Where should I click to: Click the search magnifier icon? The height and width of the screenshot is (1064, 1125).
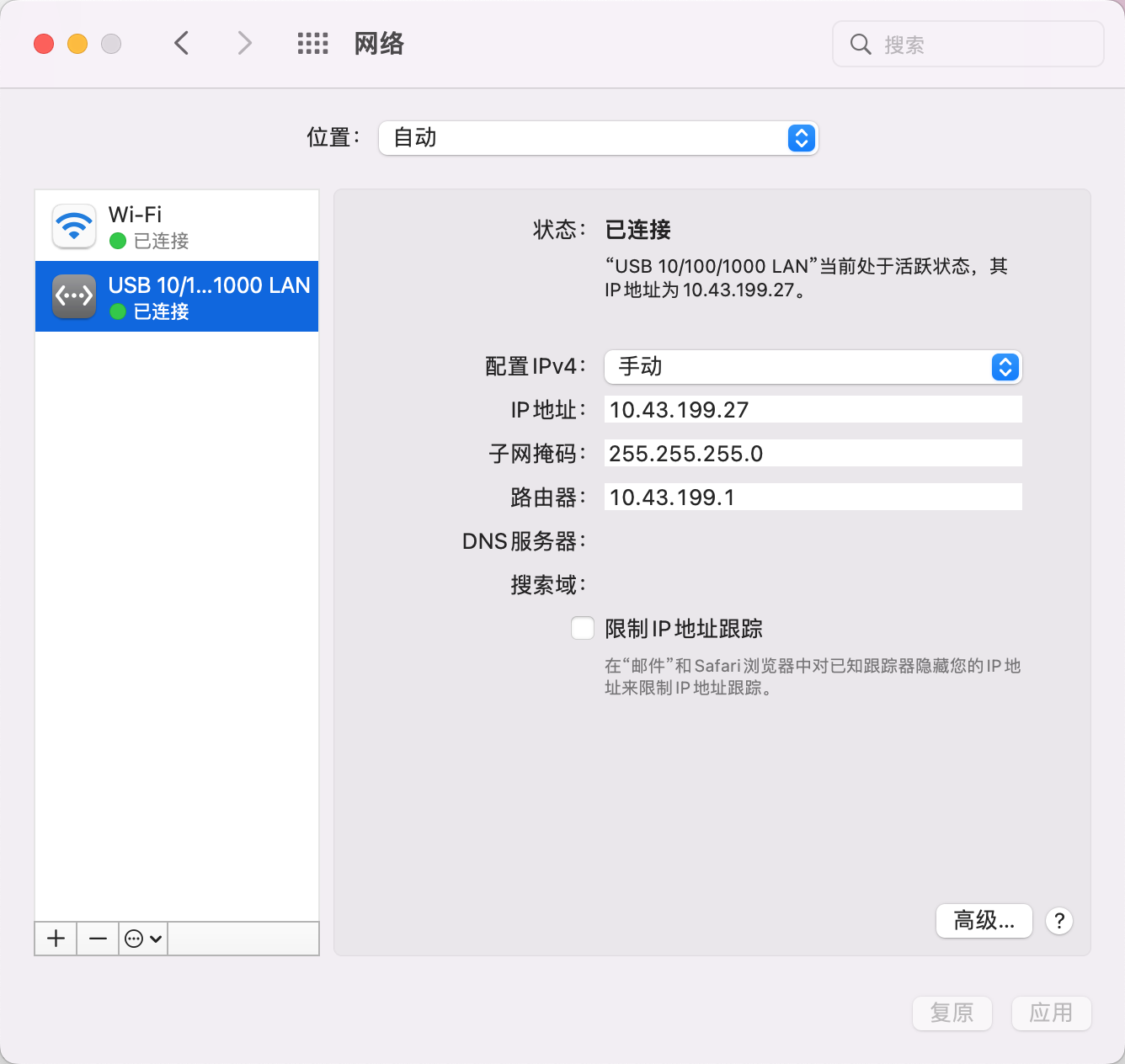(860, 45)
